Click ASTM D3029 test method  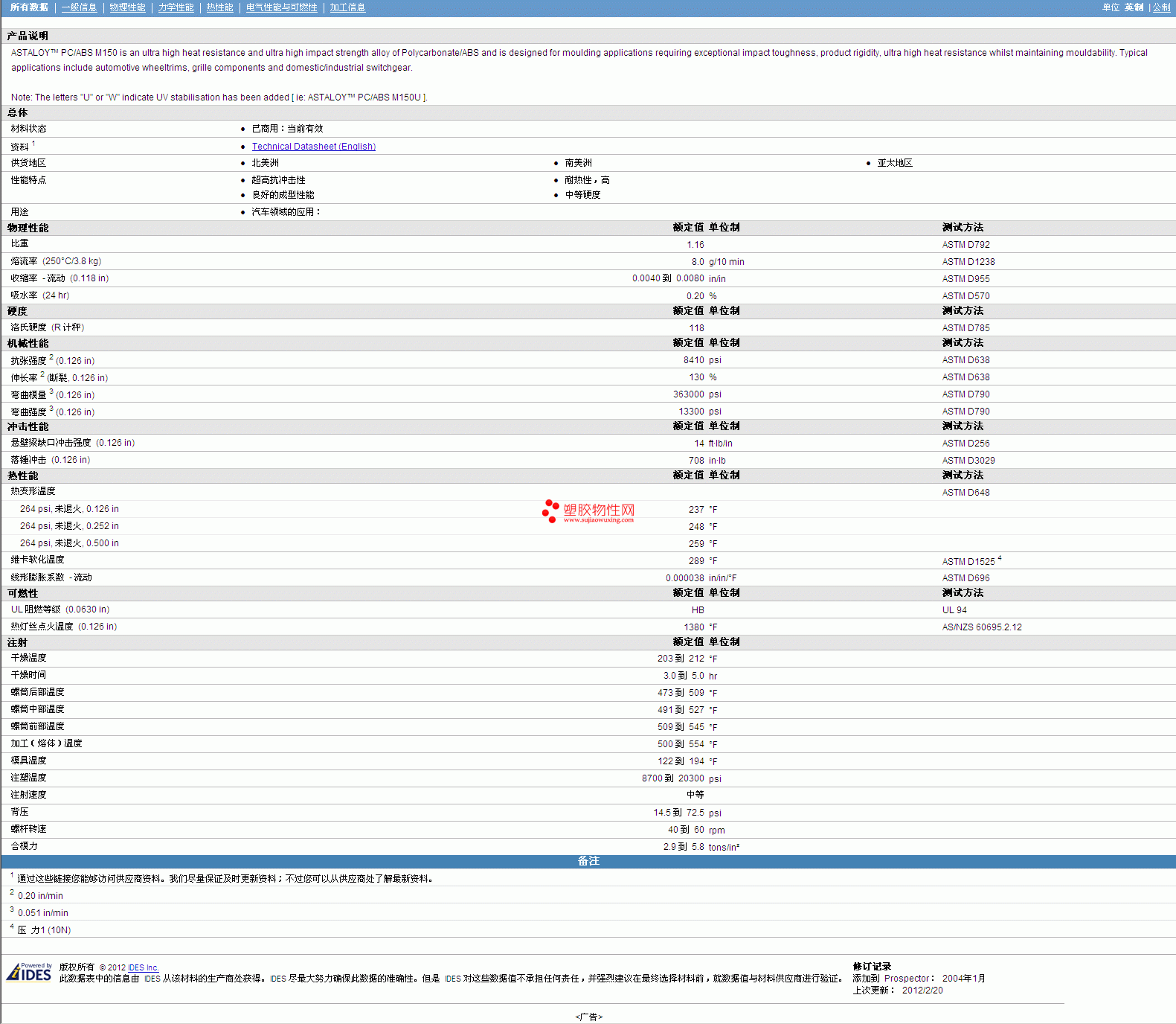click(968, 461)
